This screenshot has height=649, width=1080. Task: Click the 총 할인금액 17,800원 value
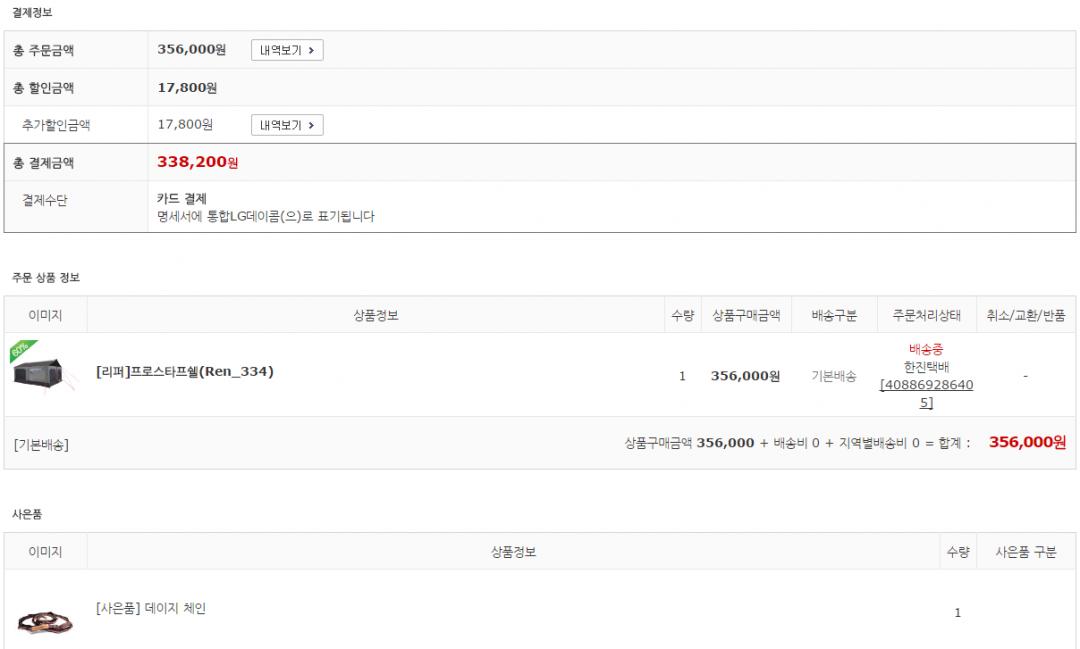point(187,88)
